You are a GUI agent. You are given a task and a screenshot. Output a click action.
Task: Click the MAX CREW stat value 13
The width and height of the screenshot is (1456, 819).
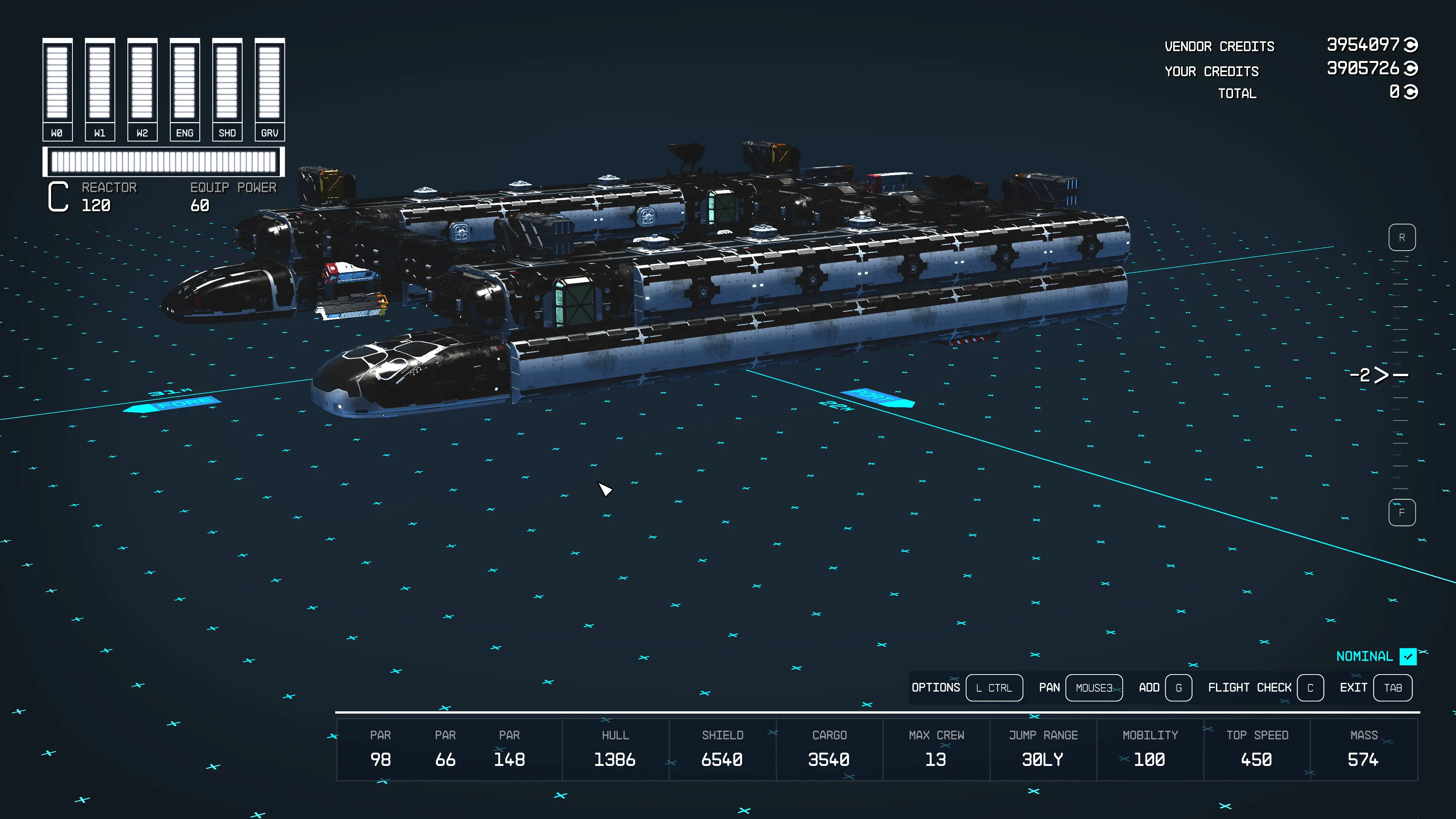(x=935, y=759)
